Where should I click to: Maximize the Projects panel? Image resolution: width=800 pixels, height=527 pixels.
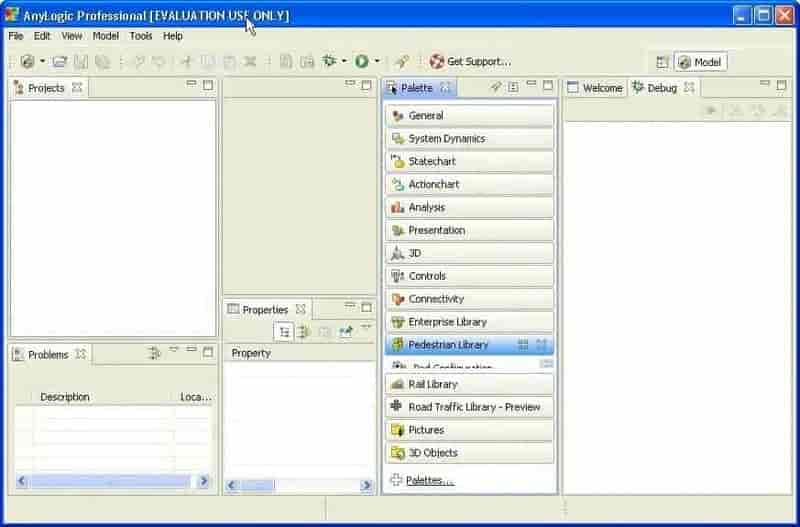[208, 85]
